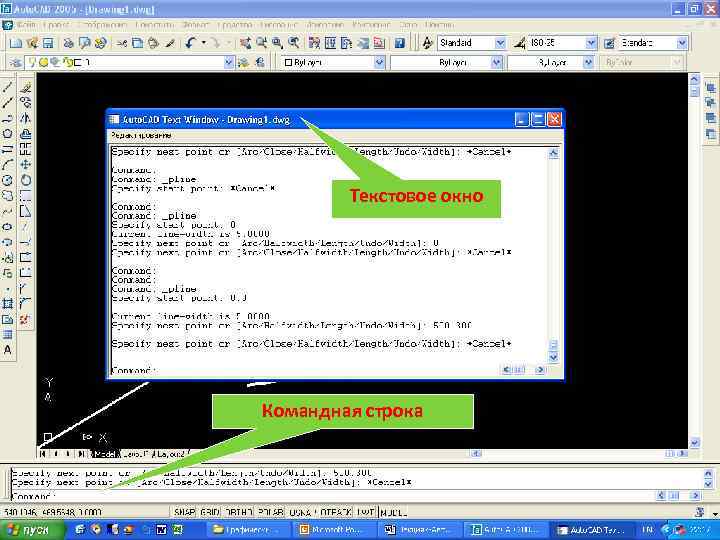Open the undo history dropdown arrow

point(203,43)
